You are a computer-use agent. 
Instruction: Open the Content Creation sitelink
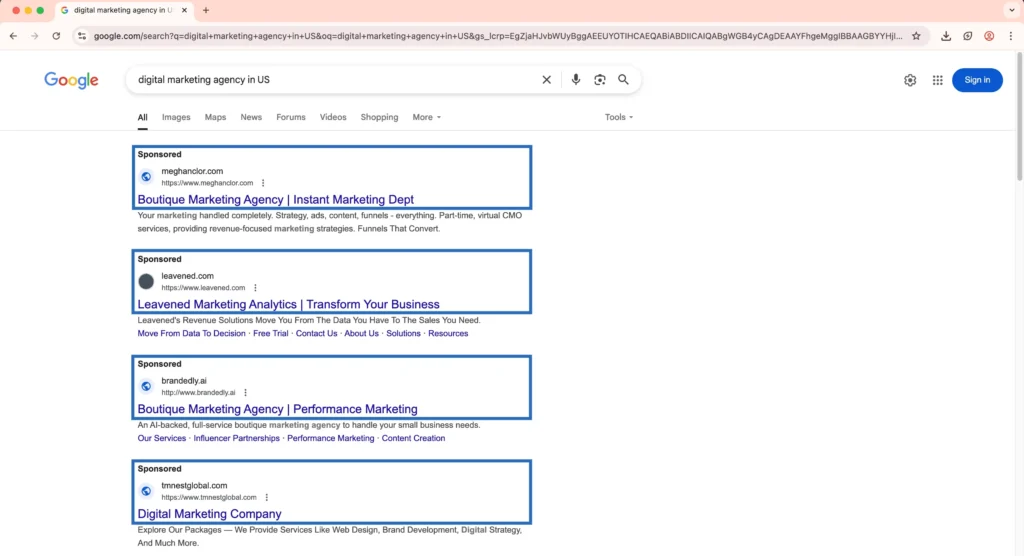pos(413,438)
